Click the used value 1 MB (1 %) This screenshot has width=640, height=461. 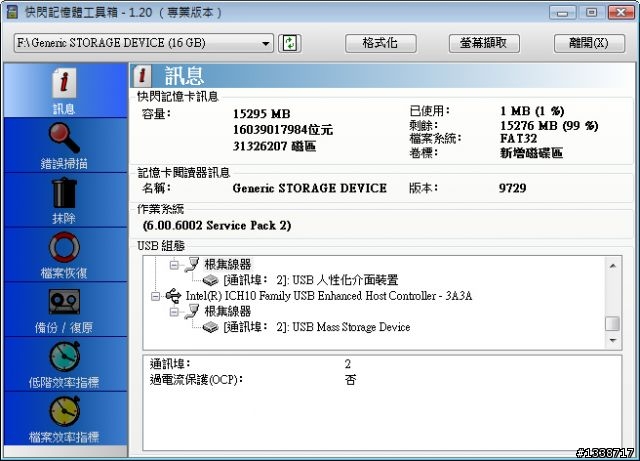[532, 111]
